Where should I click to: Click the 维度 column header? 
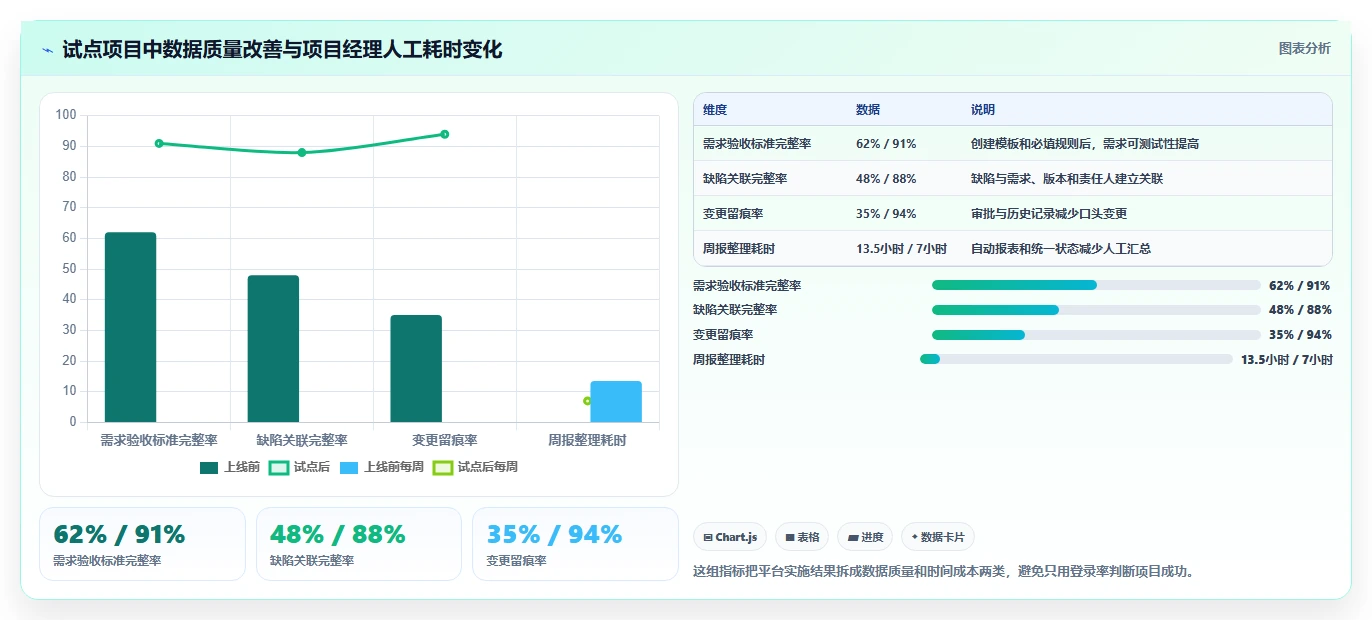click(x=715, y=110)
